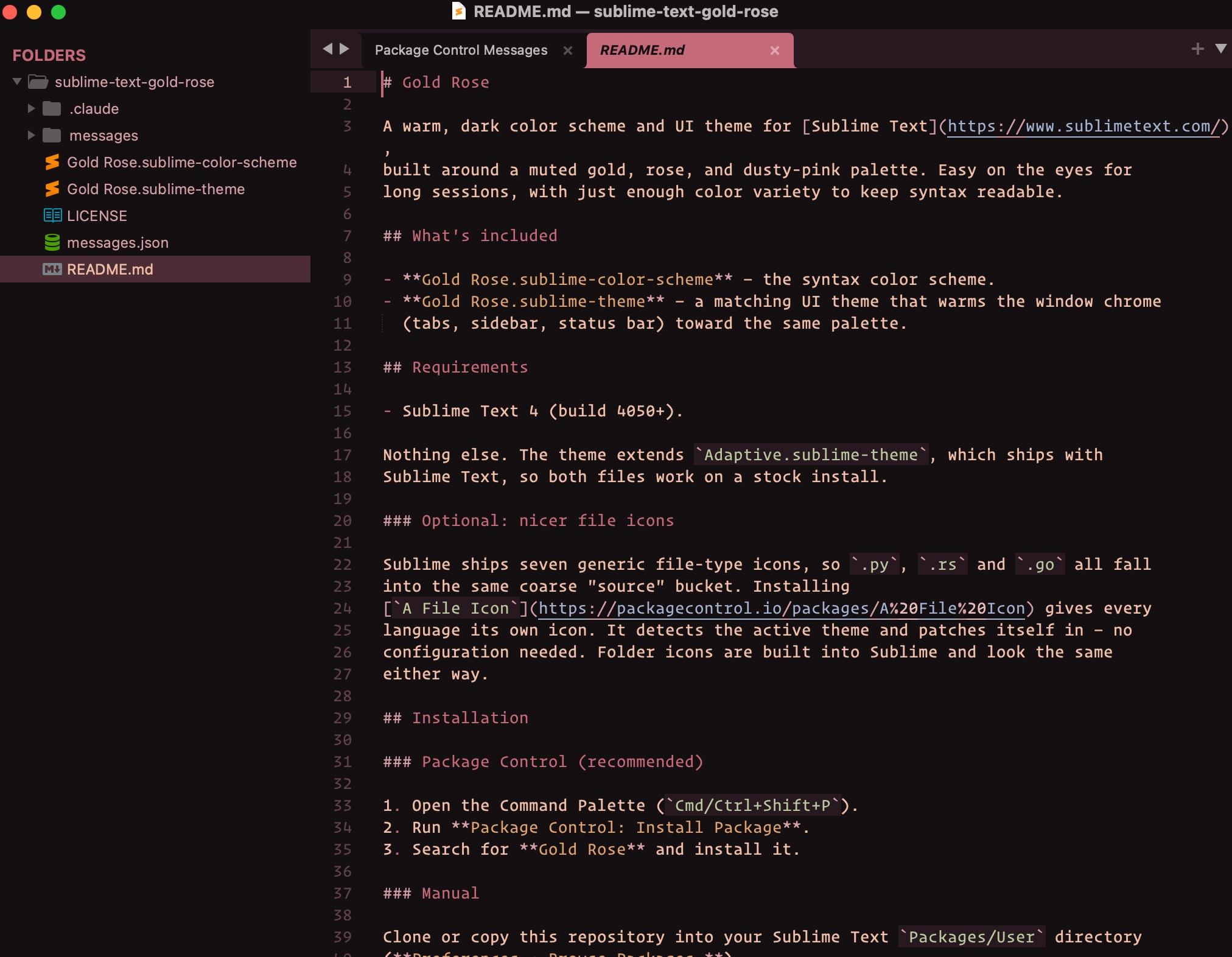Select README.md in the sidebar
Image resolution: width=1232 pixels, height=957 pixels.
[110, 270]
